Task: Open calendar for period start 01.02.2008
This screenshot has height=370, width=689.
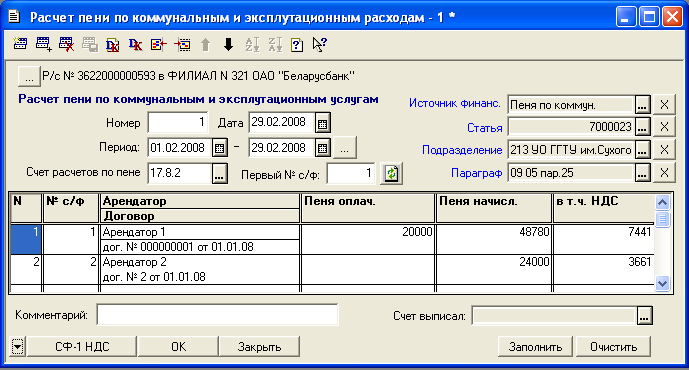Action: [220, 148]
